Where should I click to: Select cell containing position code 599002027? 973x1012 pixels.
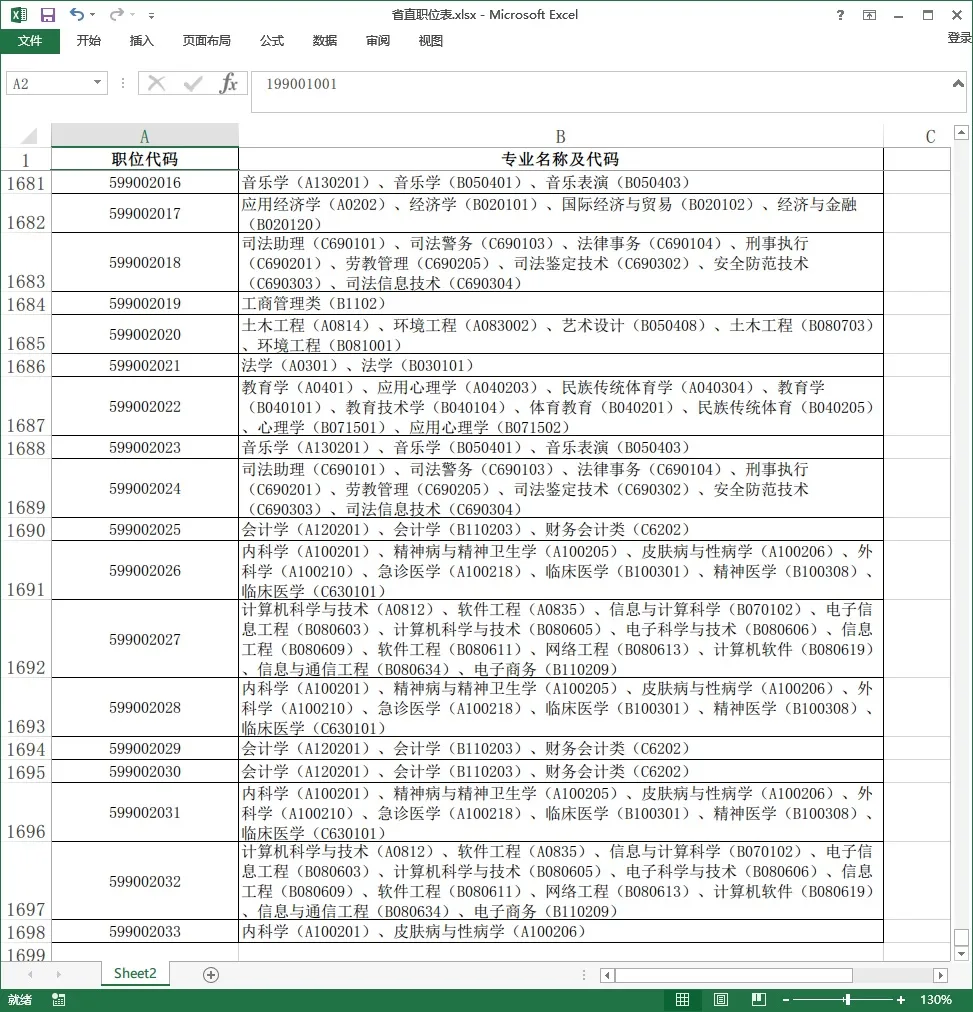tap(145, 639)
